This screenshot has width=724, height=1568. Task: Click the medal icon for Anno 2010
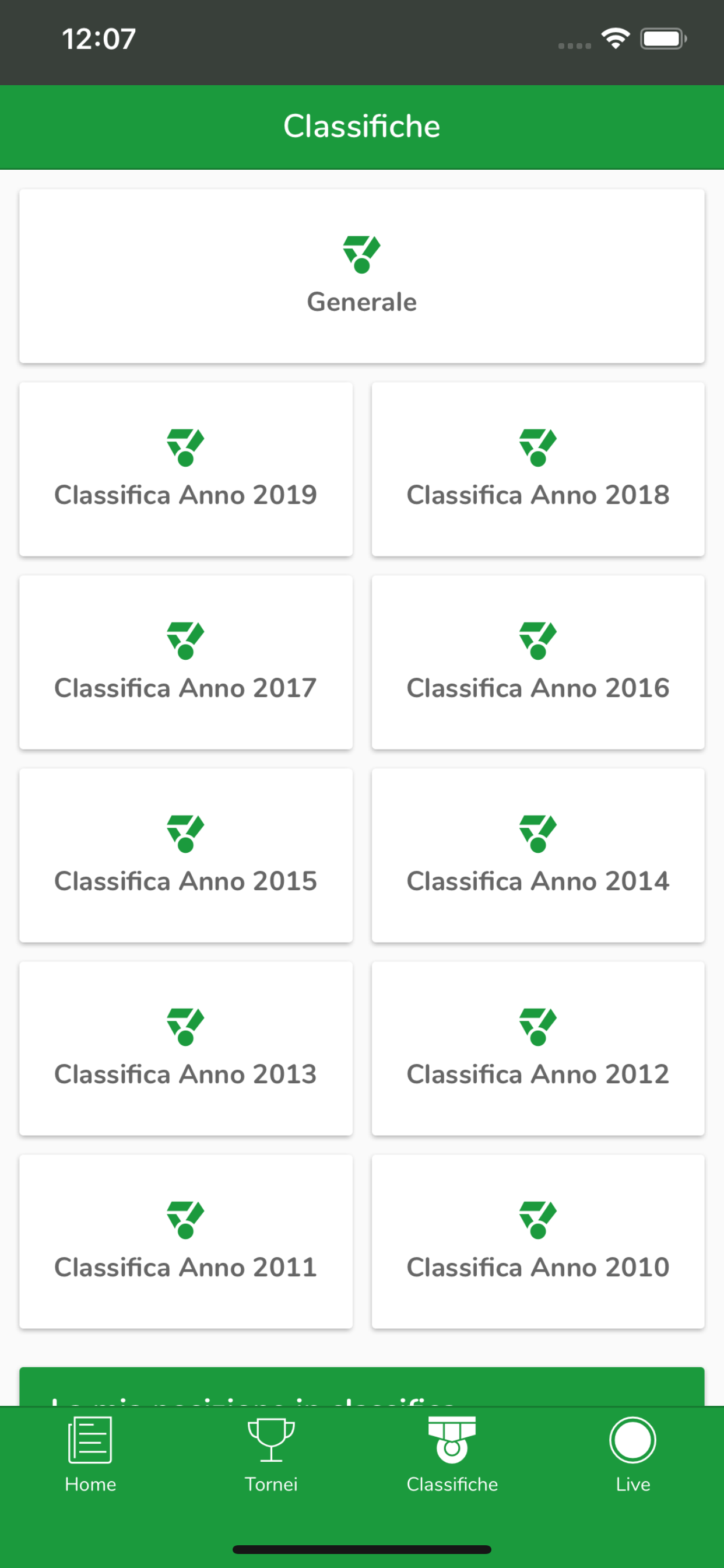coord(538,1219)
